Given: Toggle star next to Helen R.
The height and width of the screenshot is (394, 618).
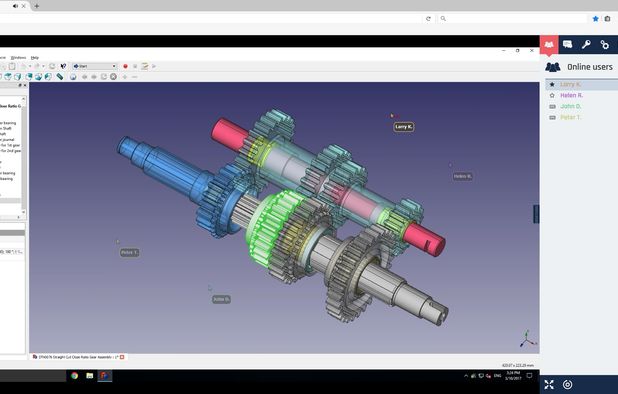Looking at the screenshot, I should [552, 95].
